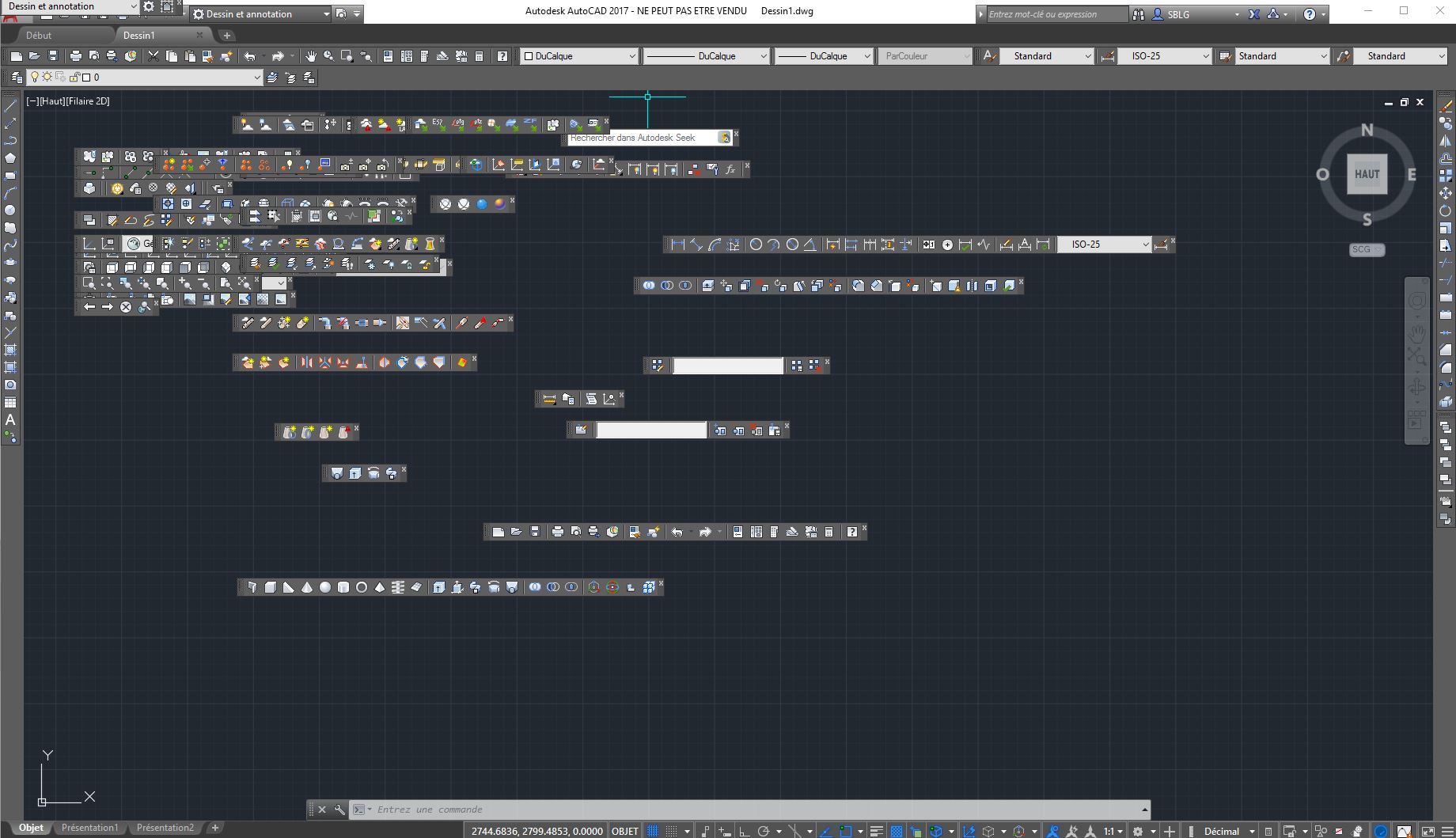Click the OBJET button in status bar
This screenshot has height=838, width=1456.
[x=625, y=831]
